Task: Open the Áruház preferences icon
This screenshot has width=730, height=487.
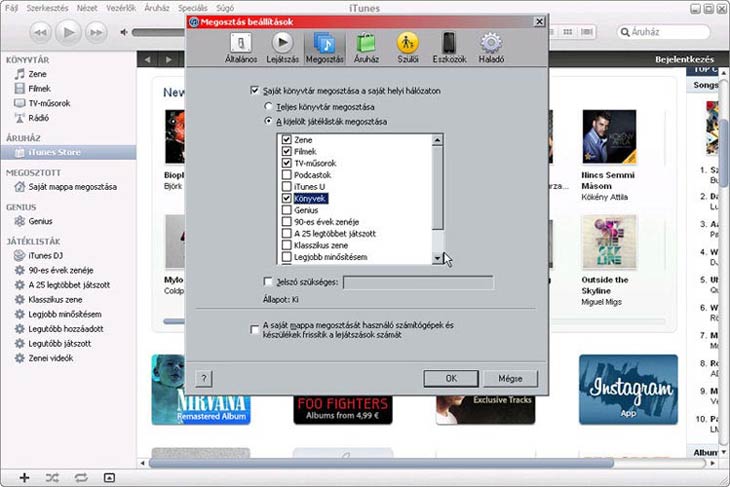Action: (366, 46)
